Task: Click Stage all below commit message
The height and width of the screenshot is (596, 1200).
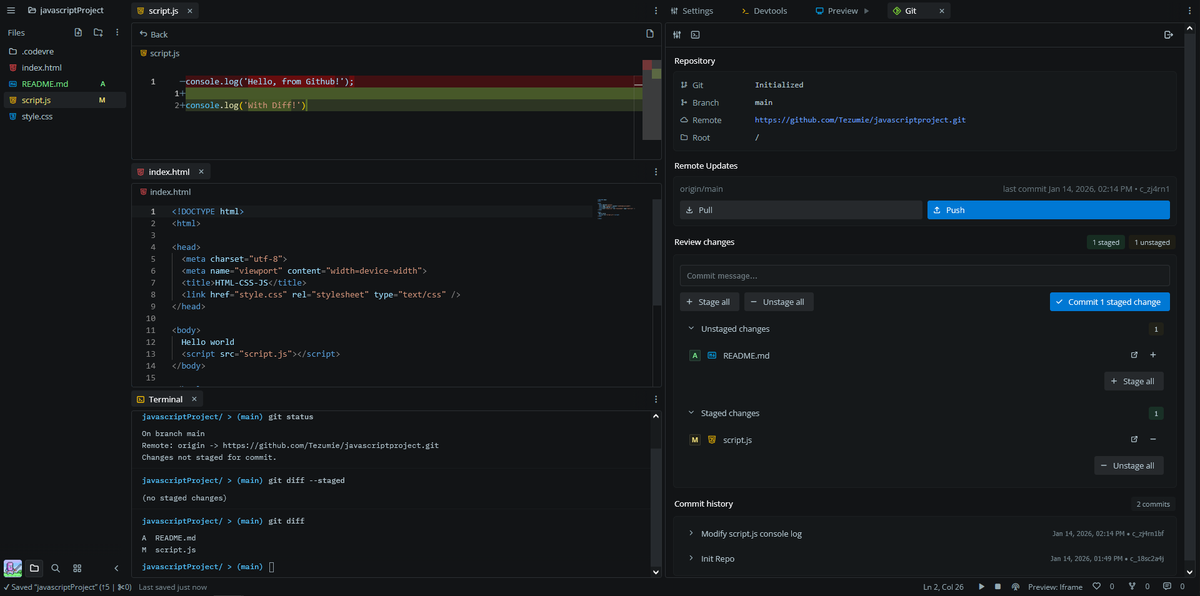Action: (709, 302)
